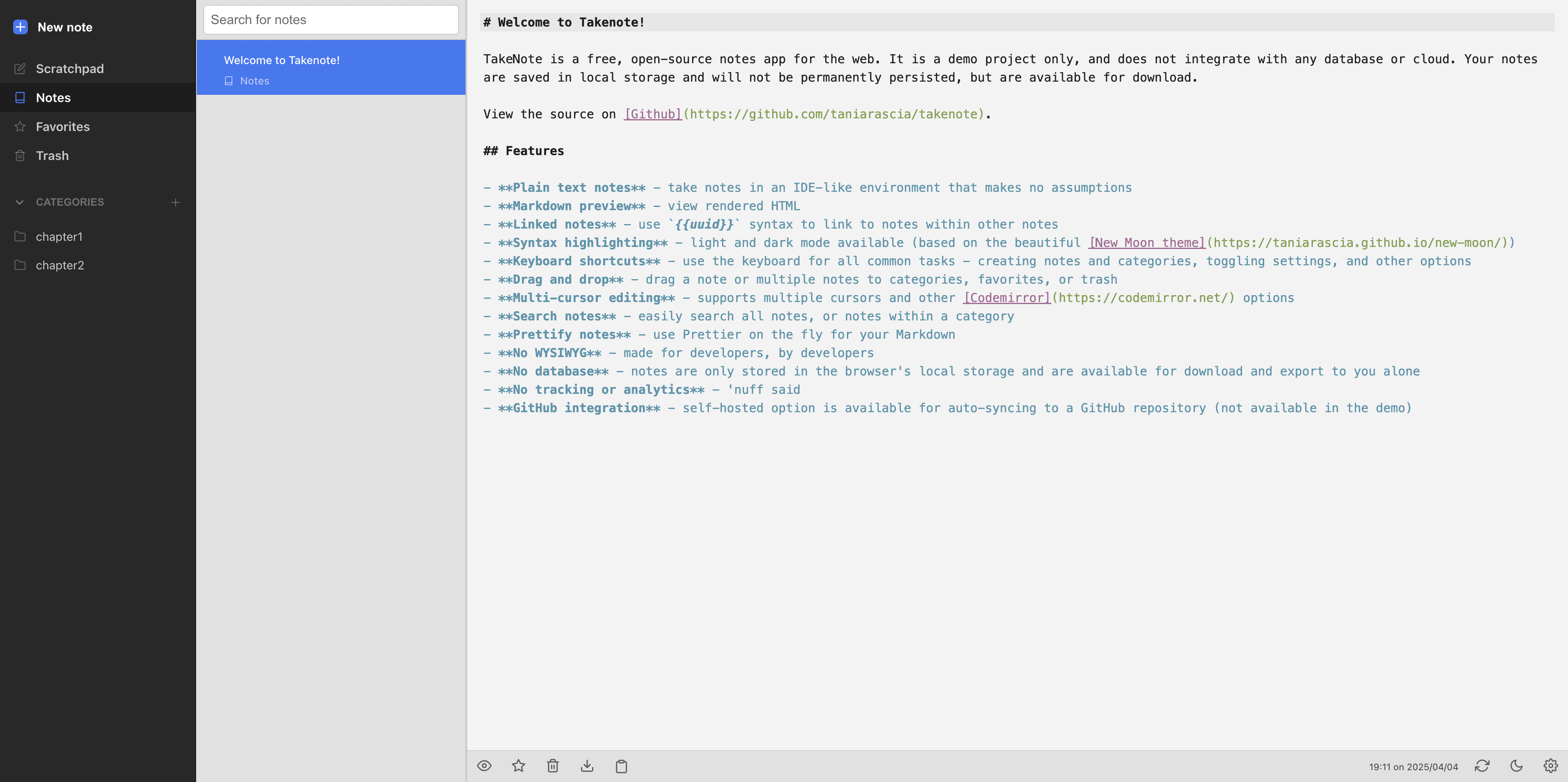
Task: Click the 'New note' text label
Action: tap(65, 27)
